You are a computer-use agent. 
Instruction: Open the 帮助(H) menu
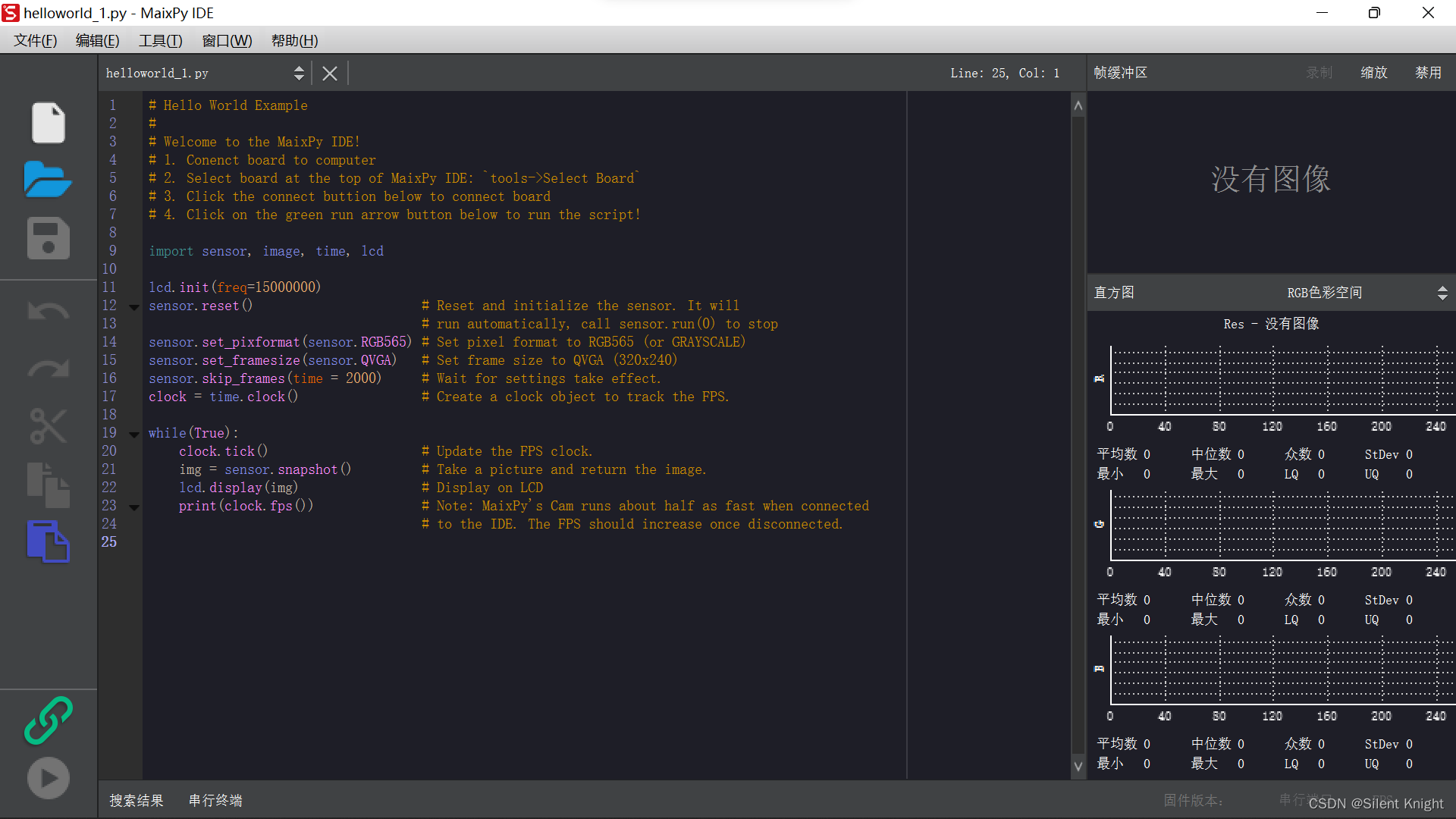click(x=295, y=41)
